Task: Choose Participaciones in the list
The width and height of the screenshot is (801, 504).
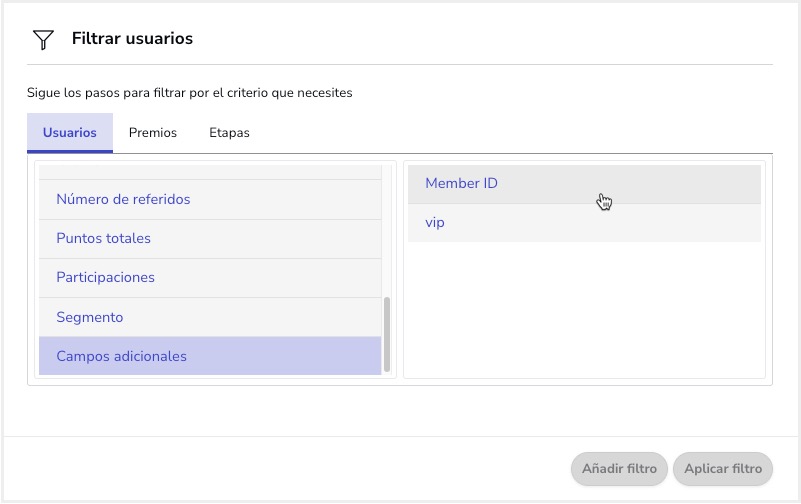Action: pyautogui.click(x=210, y=278)
